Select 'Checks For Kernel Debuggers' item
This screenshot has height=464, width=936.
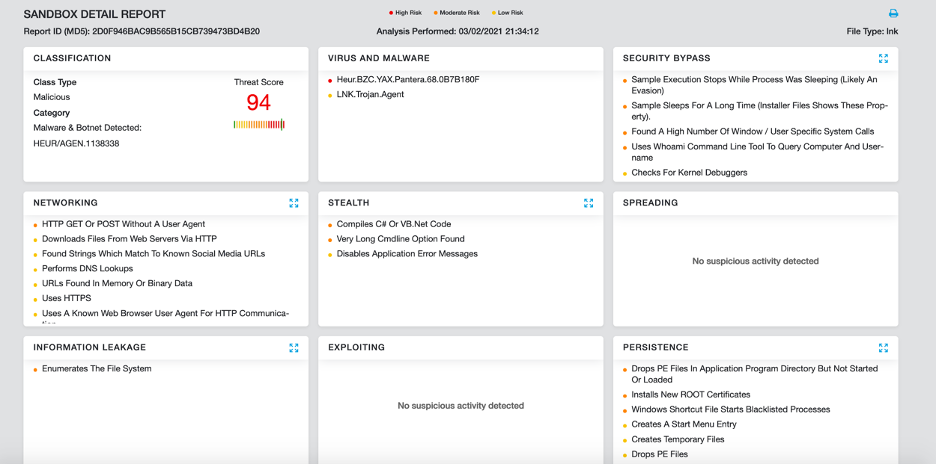[689, 173]
